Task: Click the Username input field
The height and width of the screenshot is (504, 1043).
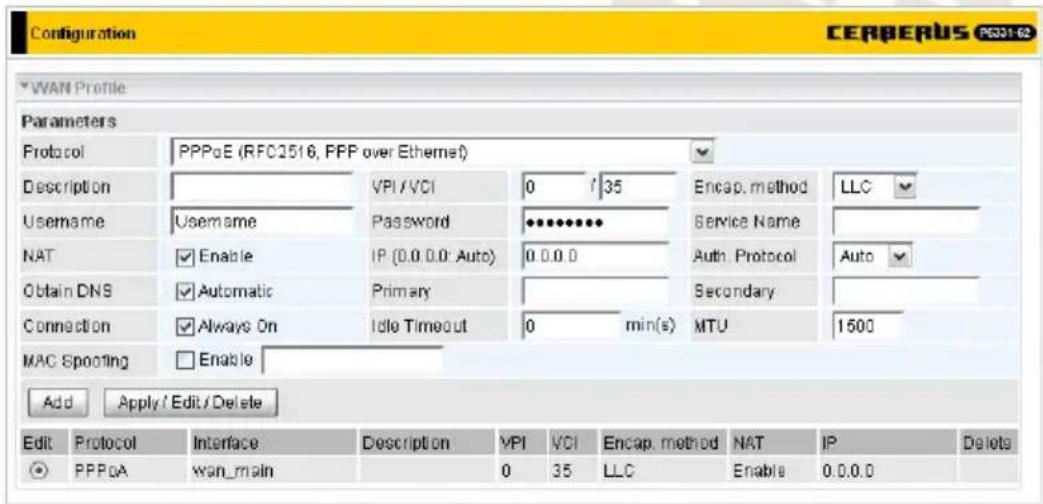Action: pyautogui.click(x=261, y=221)
